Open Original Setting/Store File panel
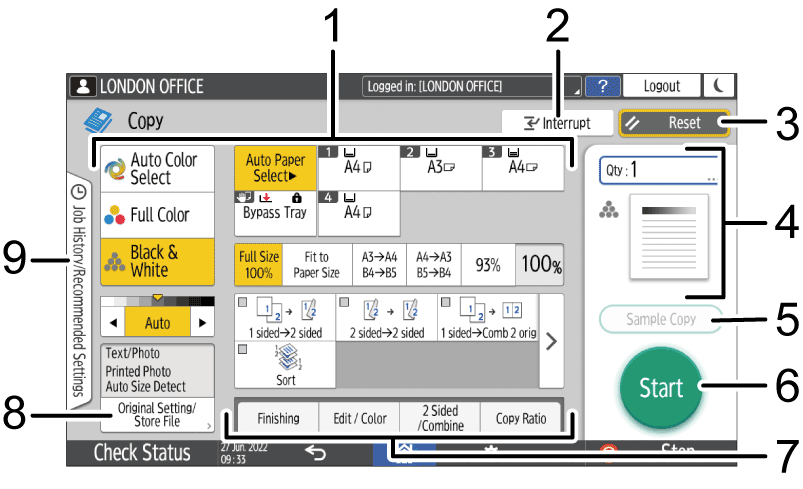This screenshot has height=489, width=803. pos(158,415)
